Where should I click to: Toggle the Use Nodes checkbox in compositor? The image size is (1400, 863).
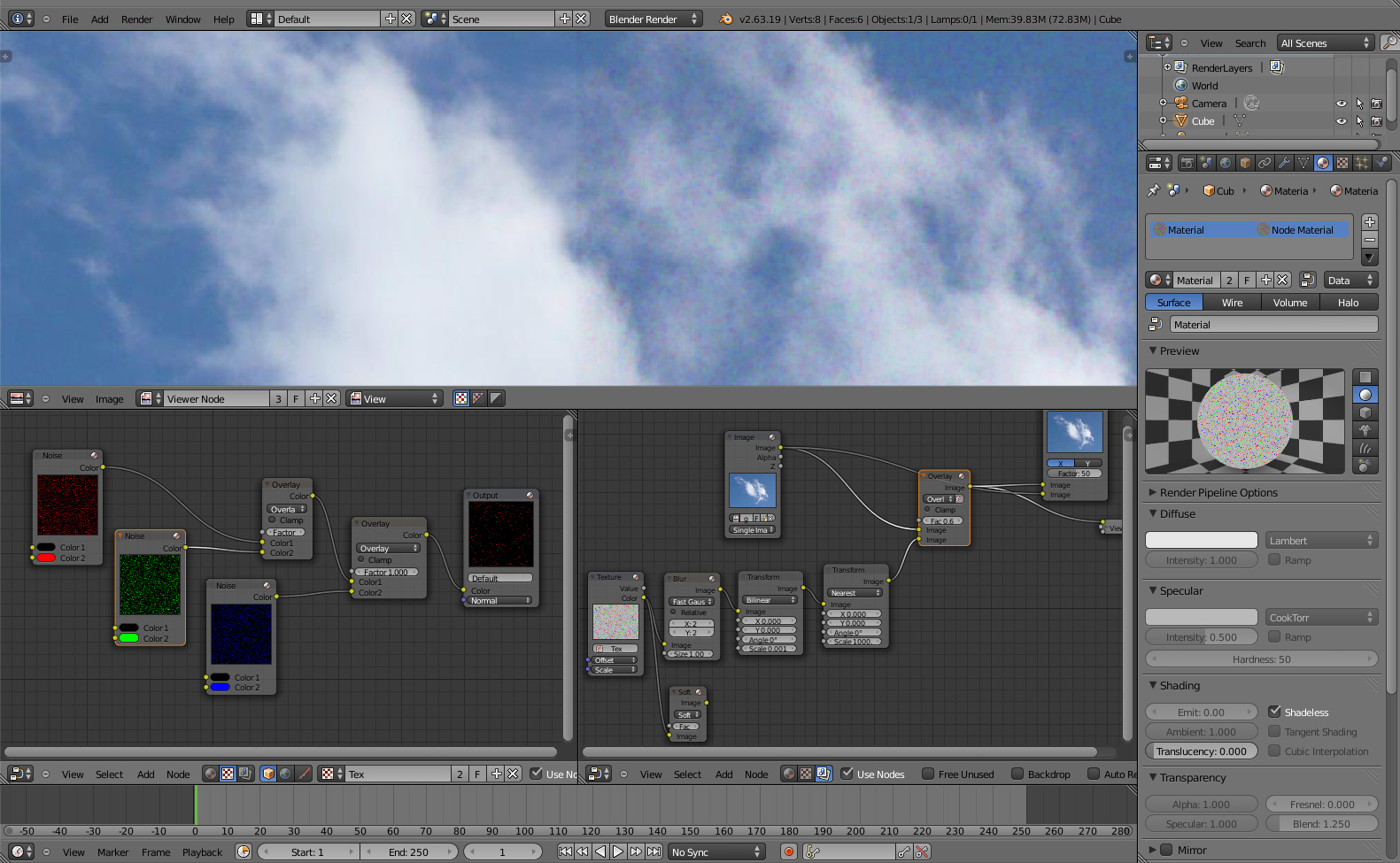click(847, 774)
